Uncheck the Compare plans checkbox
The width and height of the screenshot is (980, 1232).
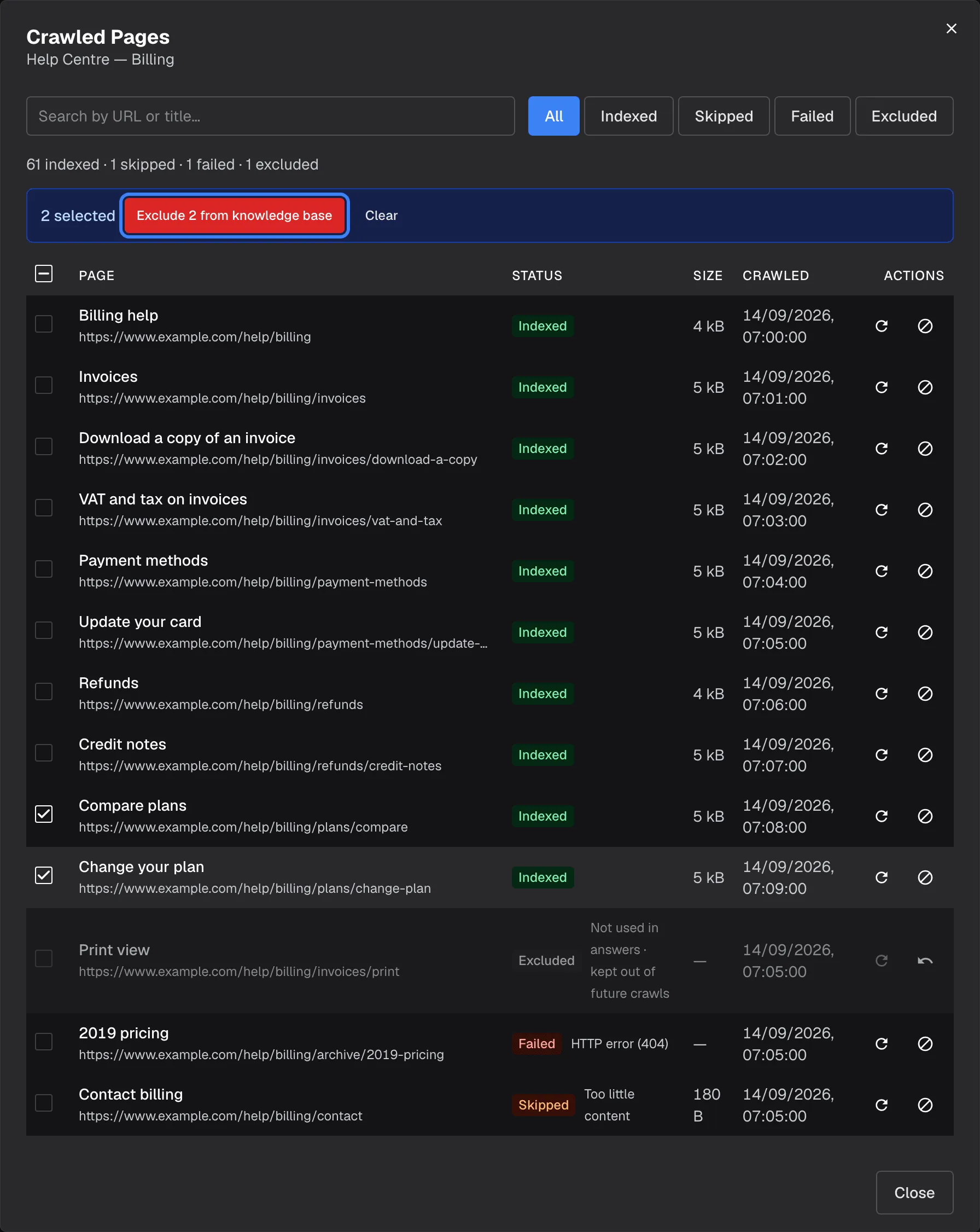click(x=44, y=813)
